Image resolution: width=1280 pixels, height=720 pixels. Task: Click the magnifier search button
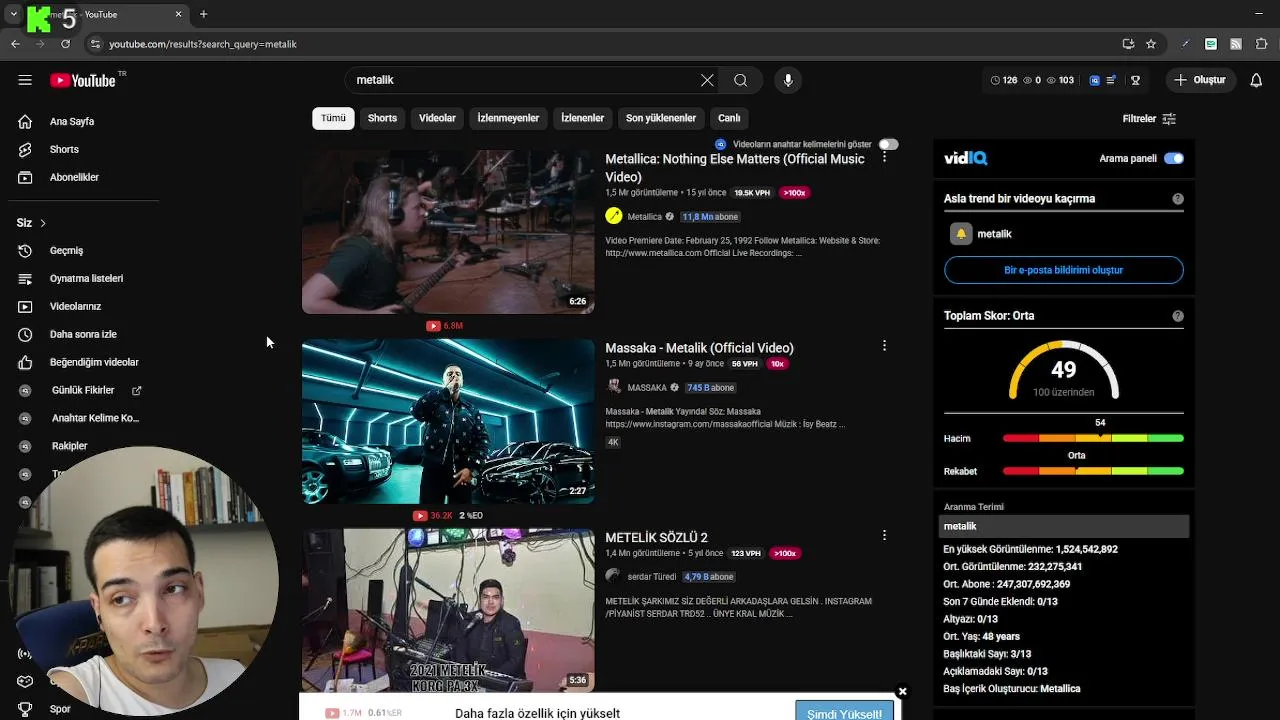point(740,80)
